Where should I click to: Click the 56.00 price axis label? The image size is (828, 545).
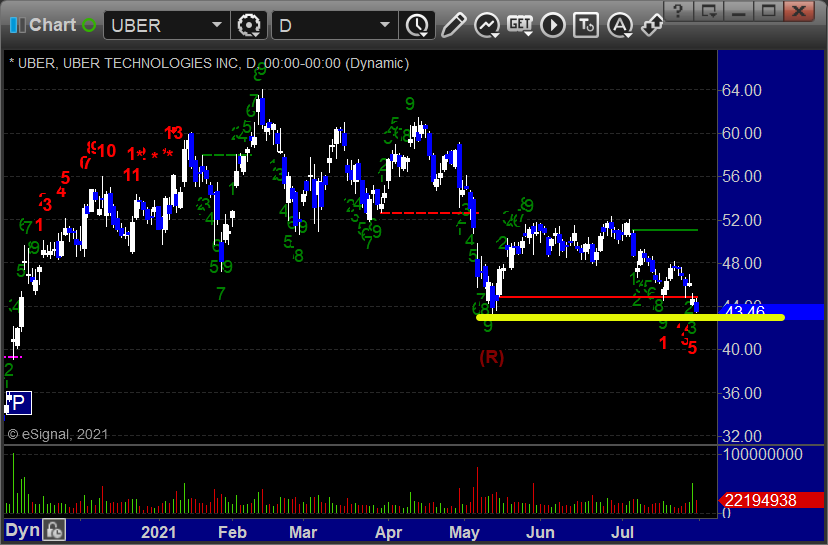pyautogui.click(x=742, y=176)
